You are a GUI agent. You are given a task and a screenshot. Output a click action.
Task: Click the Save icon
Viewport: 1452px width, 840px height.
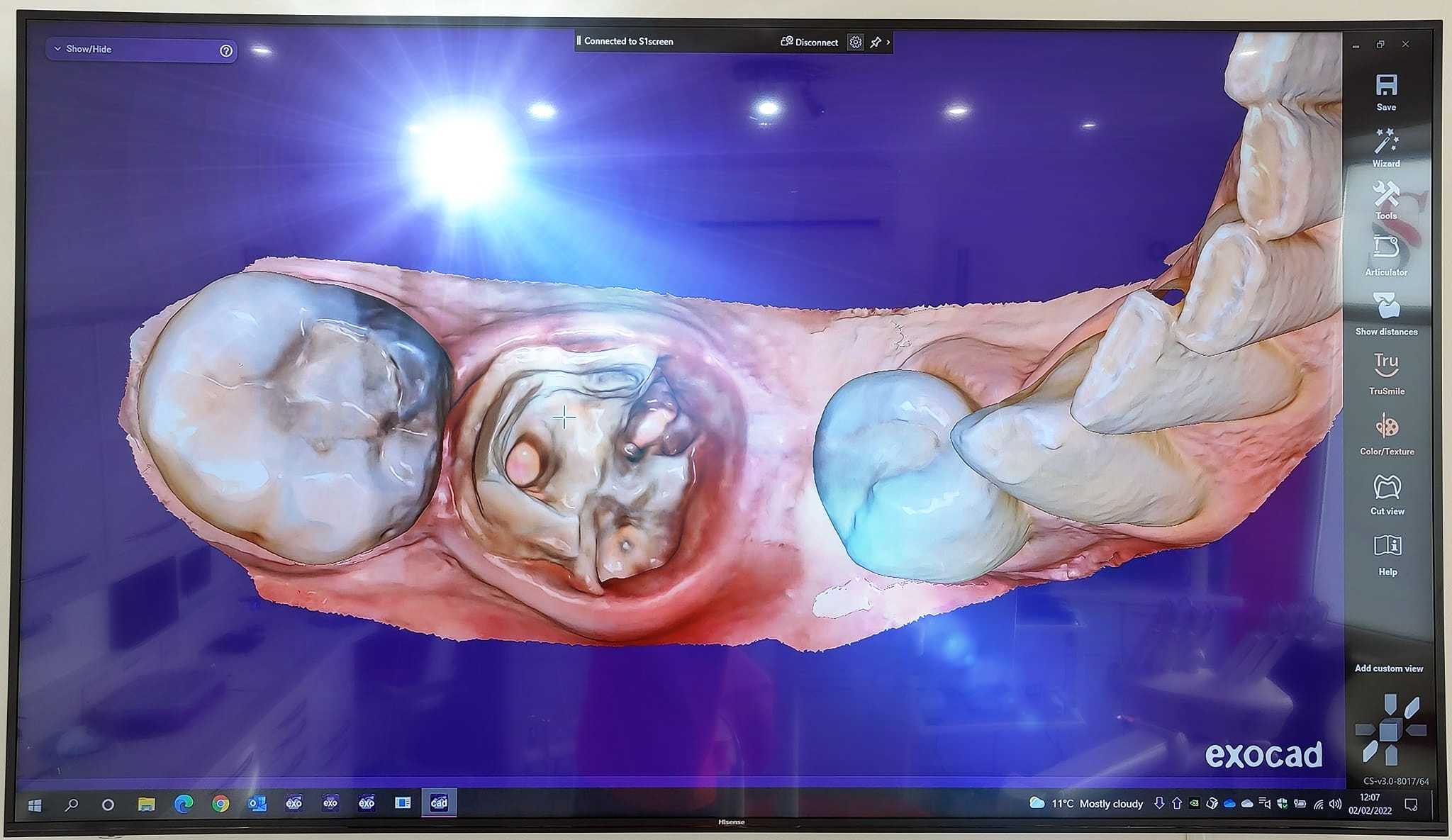pos(1386,86)
